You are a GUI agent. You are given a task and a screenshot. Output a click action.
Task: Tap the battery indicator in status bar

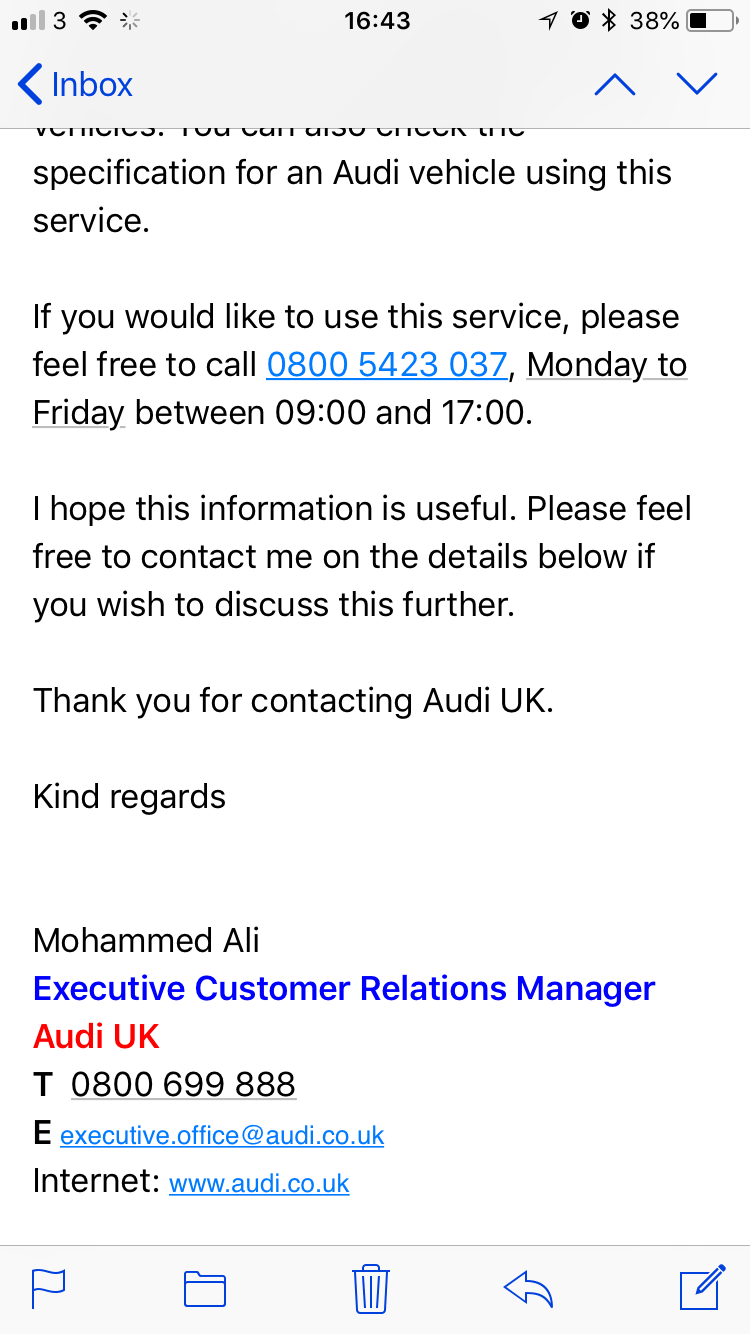pyautogui.click(x=712, y=20)
